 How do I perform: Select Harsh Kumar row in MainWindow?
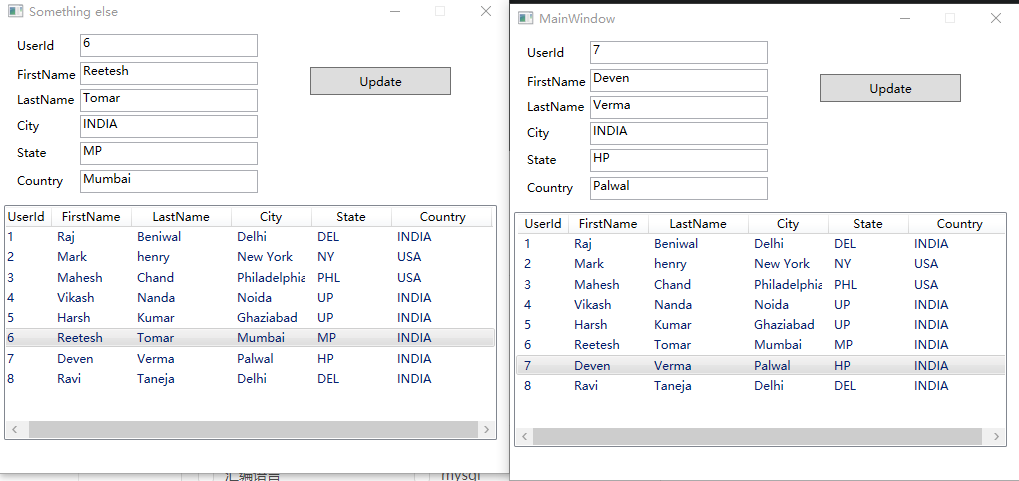760,325
